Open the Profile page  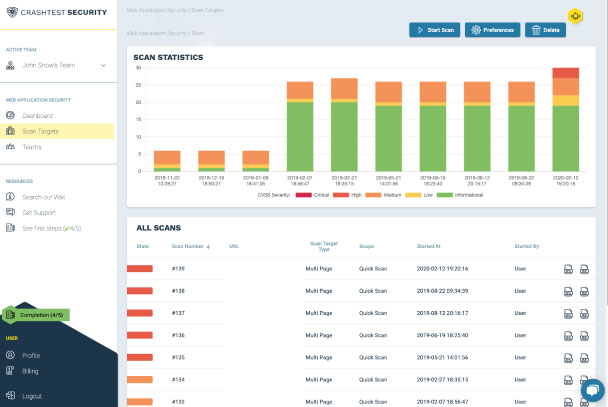tap(31, 355)
